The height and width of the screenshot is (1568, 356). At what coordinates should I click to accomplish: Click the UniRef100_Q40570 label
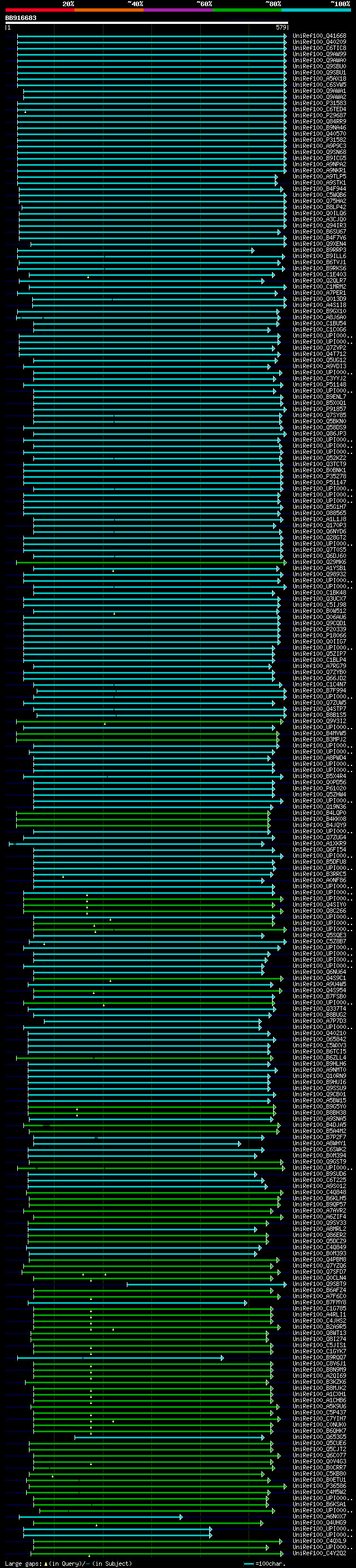tap(319, 134)
